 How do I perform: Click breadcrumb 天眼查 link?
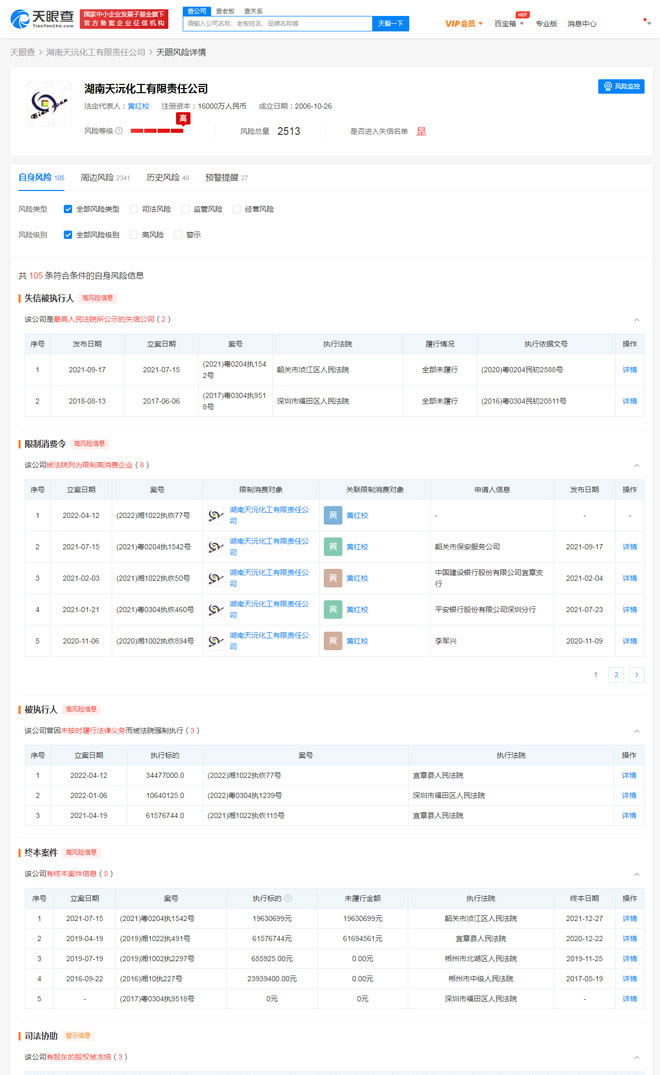23,52
